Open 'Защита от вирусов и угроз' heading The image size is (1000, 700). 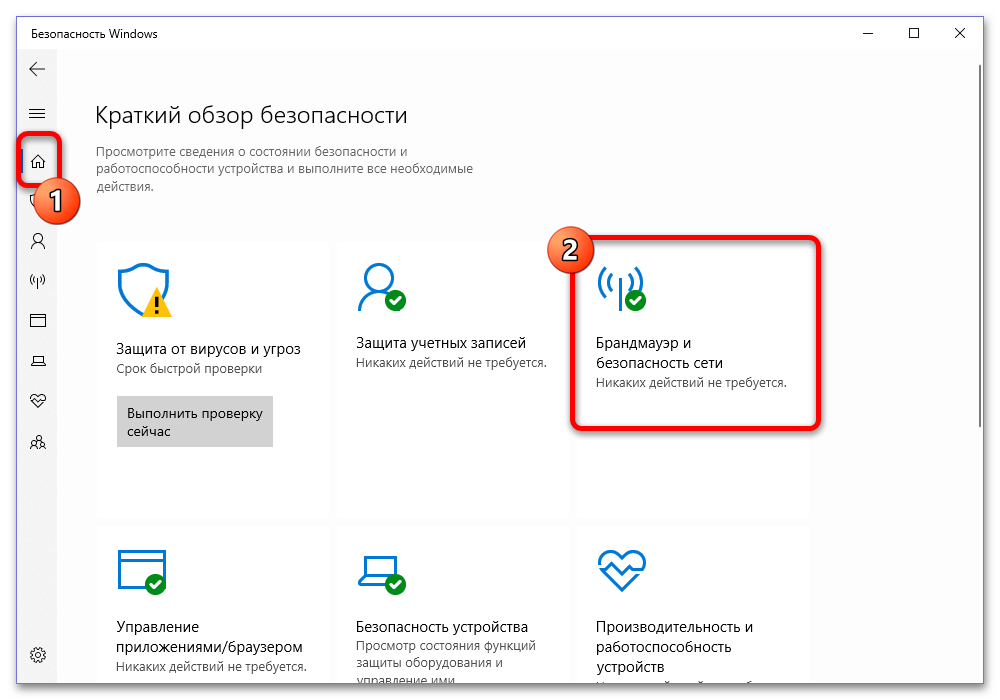coord(208,349)
